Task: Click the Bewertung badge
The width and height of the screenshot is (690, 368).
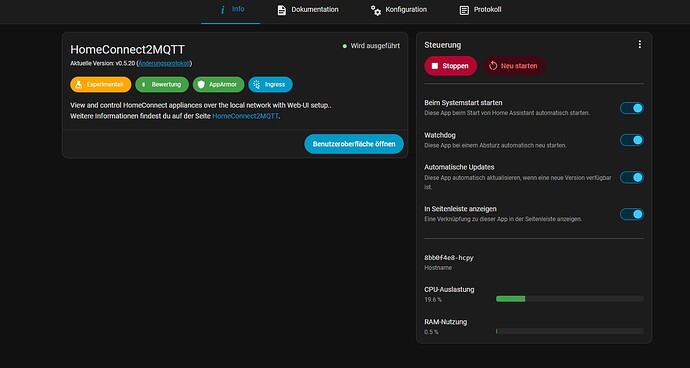Action: point(162,85)
